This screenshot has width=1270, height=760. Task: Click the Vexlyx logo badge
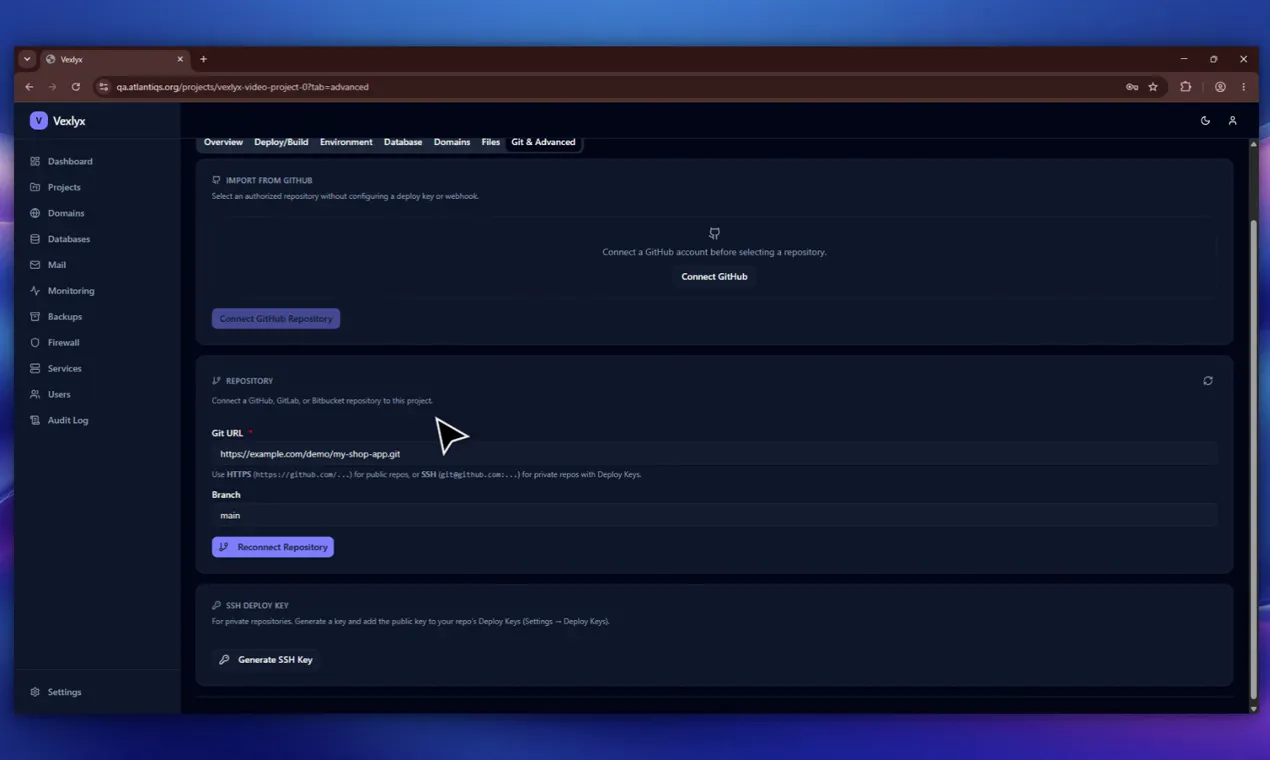39,121
